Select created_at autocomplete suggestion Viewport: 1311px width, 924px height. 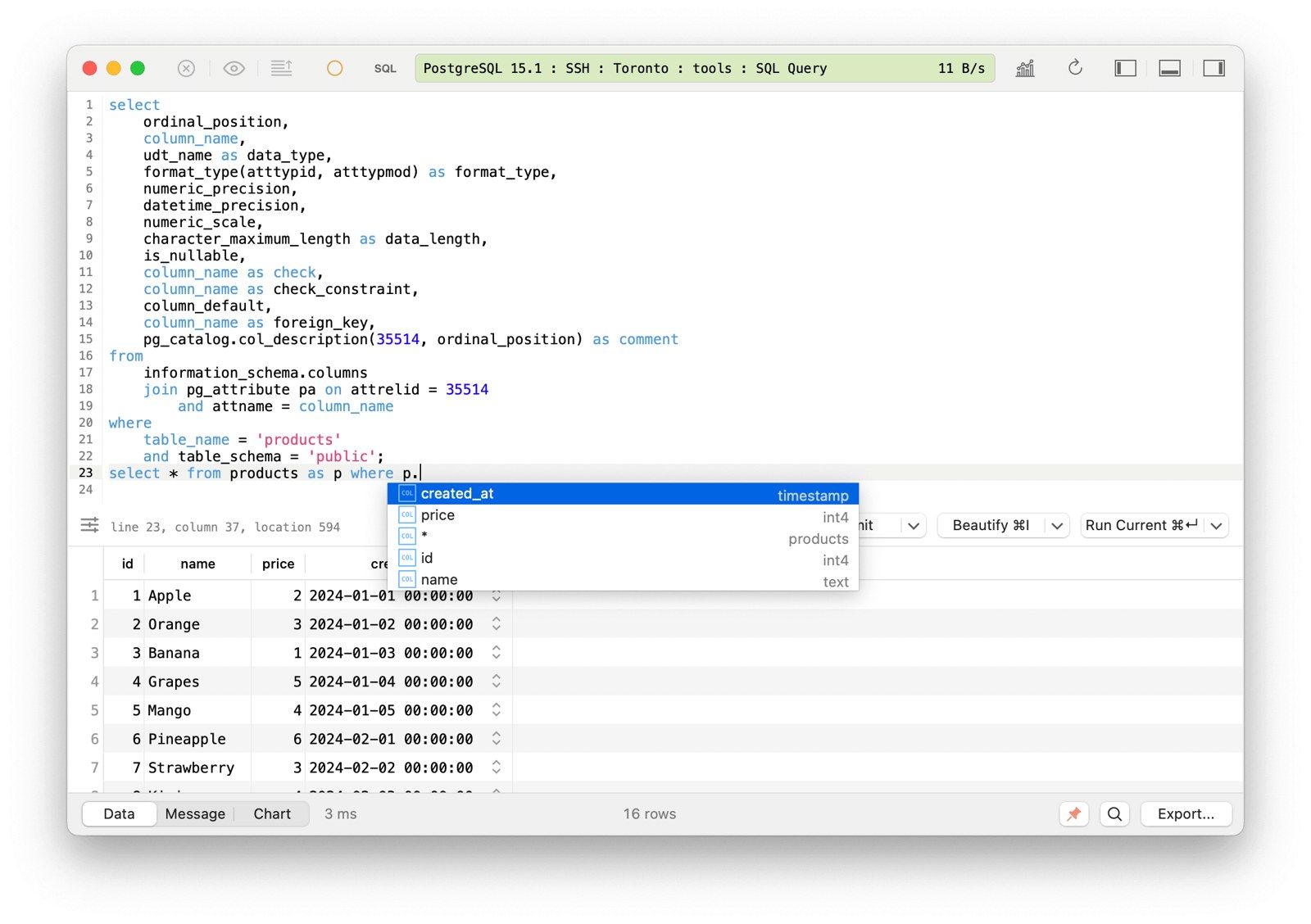click(623, 494)
